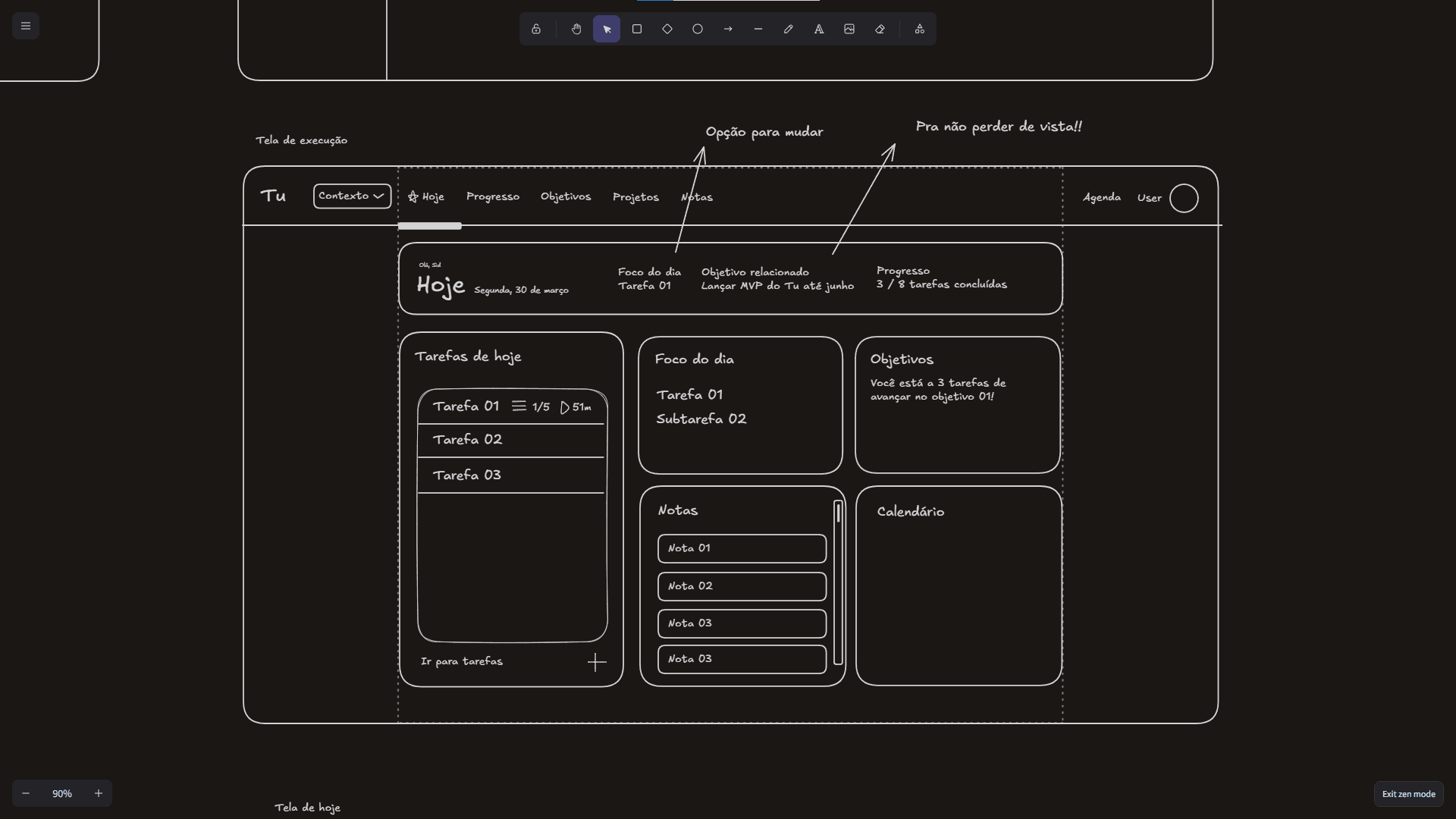Select the Pencil freedraw tool
This screenshot has width=1456, height=819.
point(789,29)
